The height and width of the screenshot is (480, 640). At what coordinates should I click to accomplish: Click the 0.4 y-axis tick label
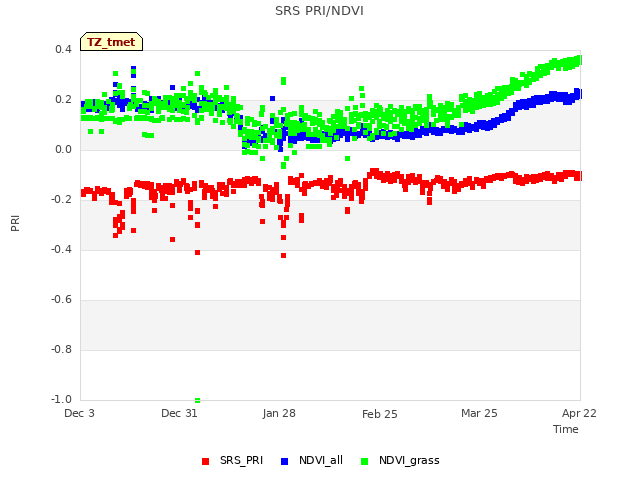click(x=63, y=49)
